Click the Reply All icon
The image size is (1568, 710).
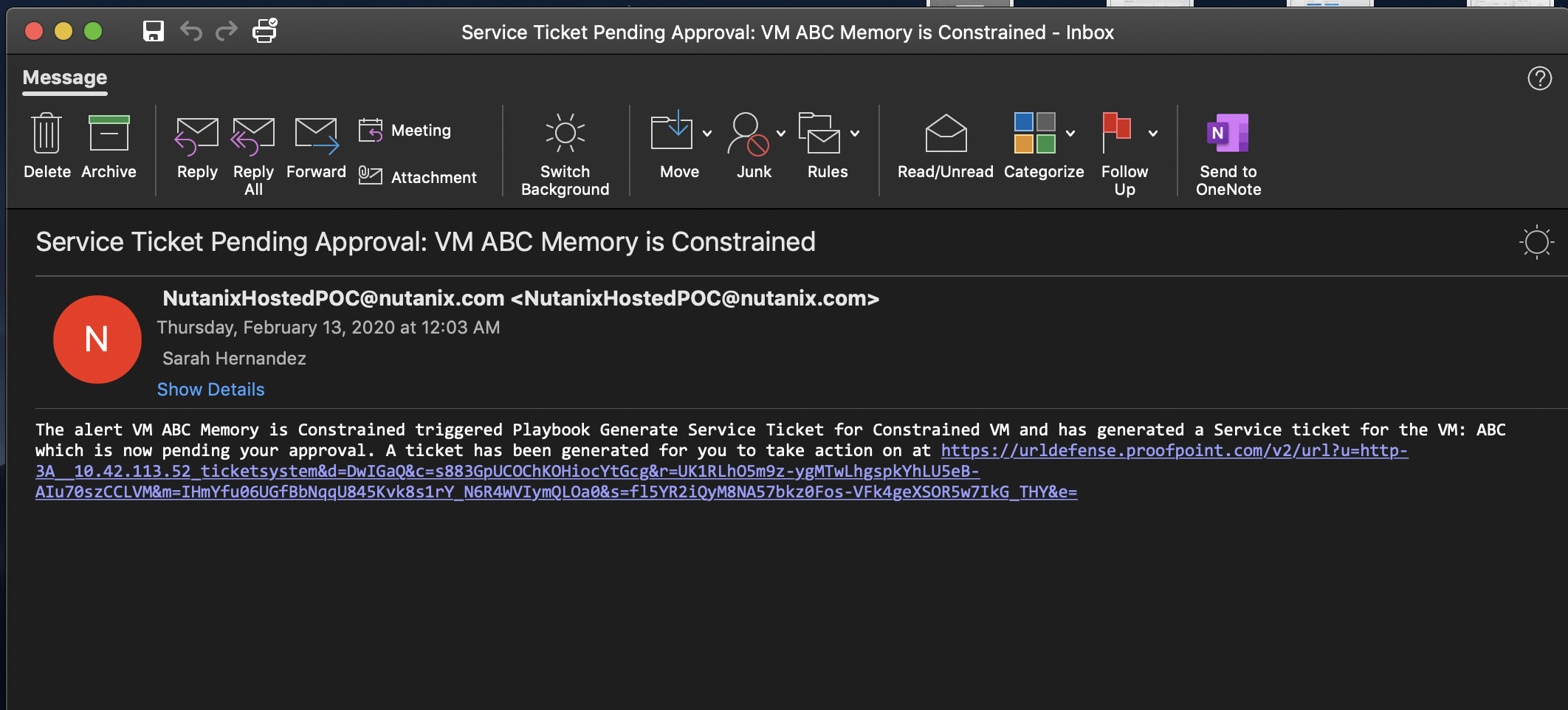pos(253,136)
